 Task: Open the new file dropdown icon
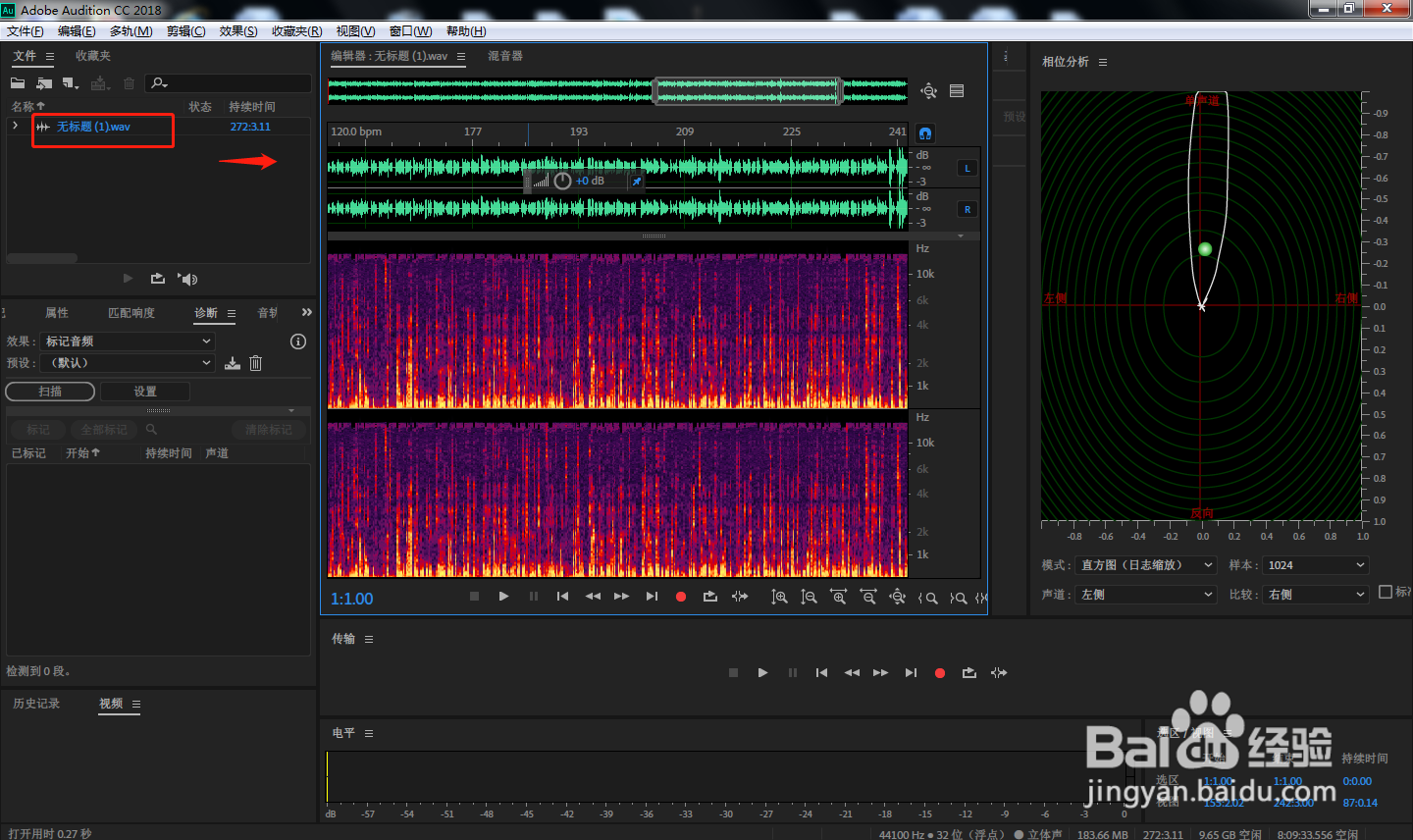coord(71,83)
